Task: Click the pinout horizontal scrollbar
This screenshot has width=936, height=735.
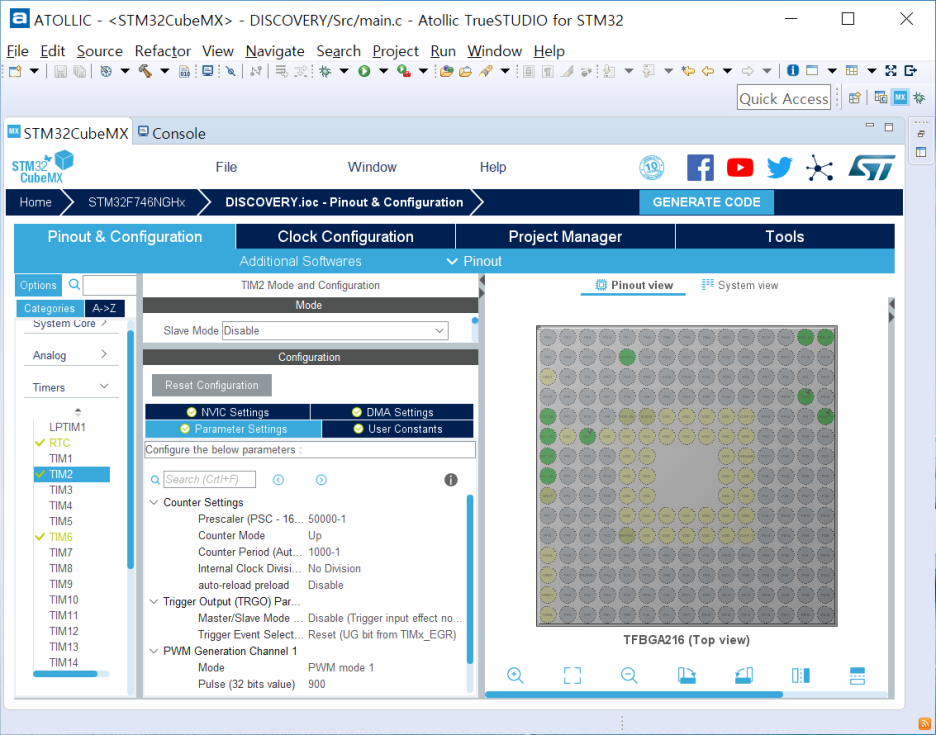Action: (634, 694)
